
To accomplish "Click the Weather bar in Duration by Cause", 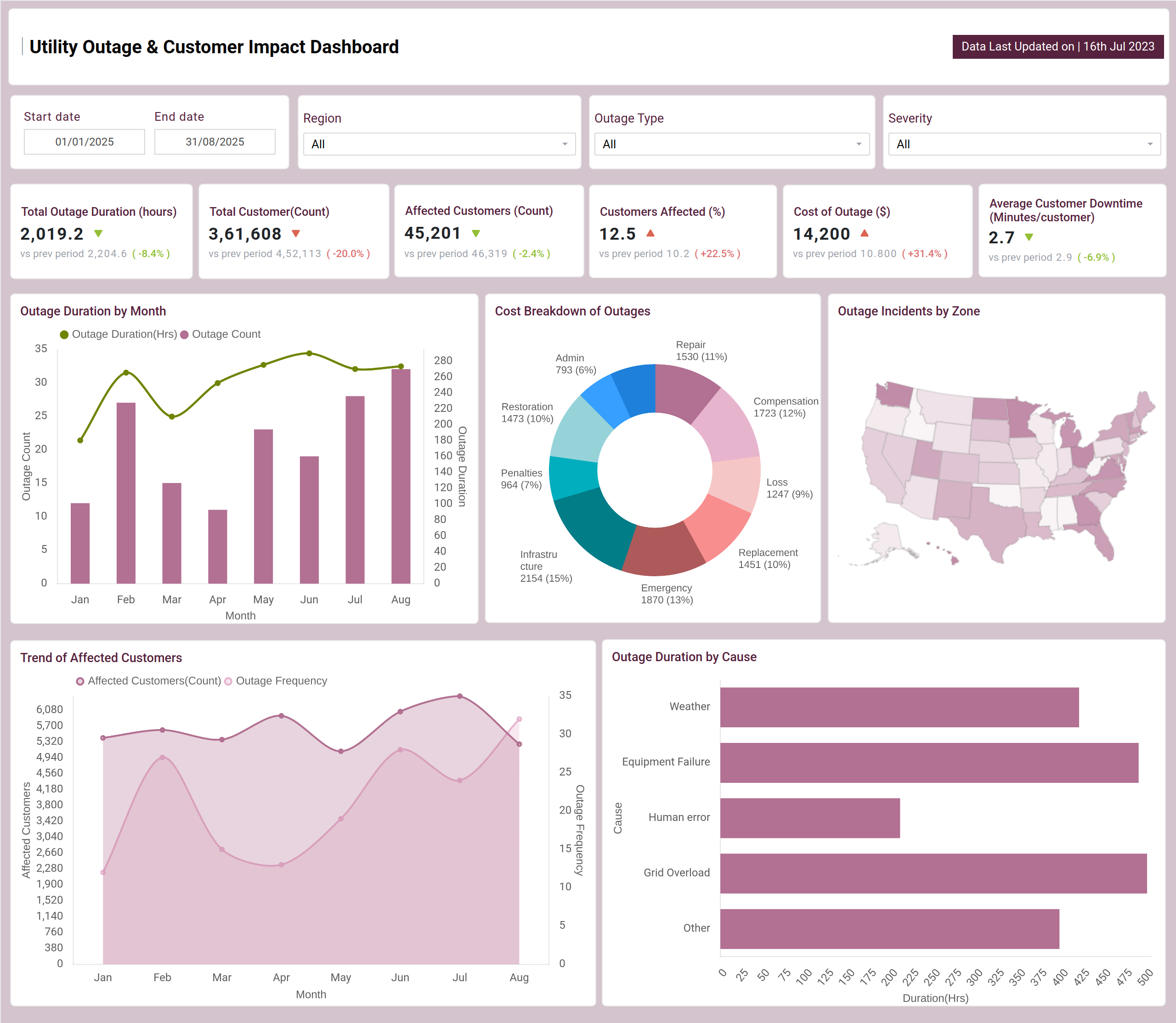I will pos(899,707).
